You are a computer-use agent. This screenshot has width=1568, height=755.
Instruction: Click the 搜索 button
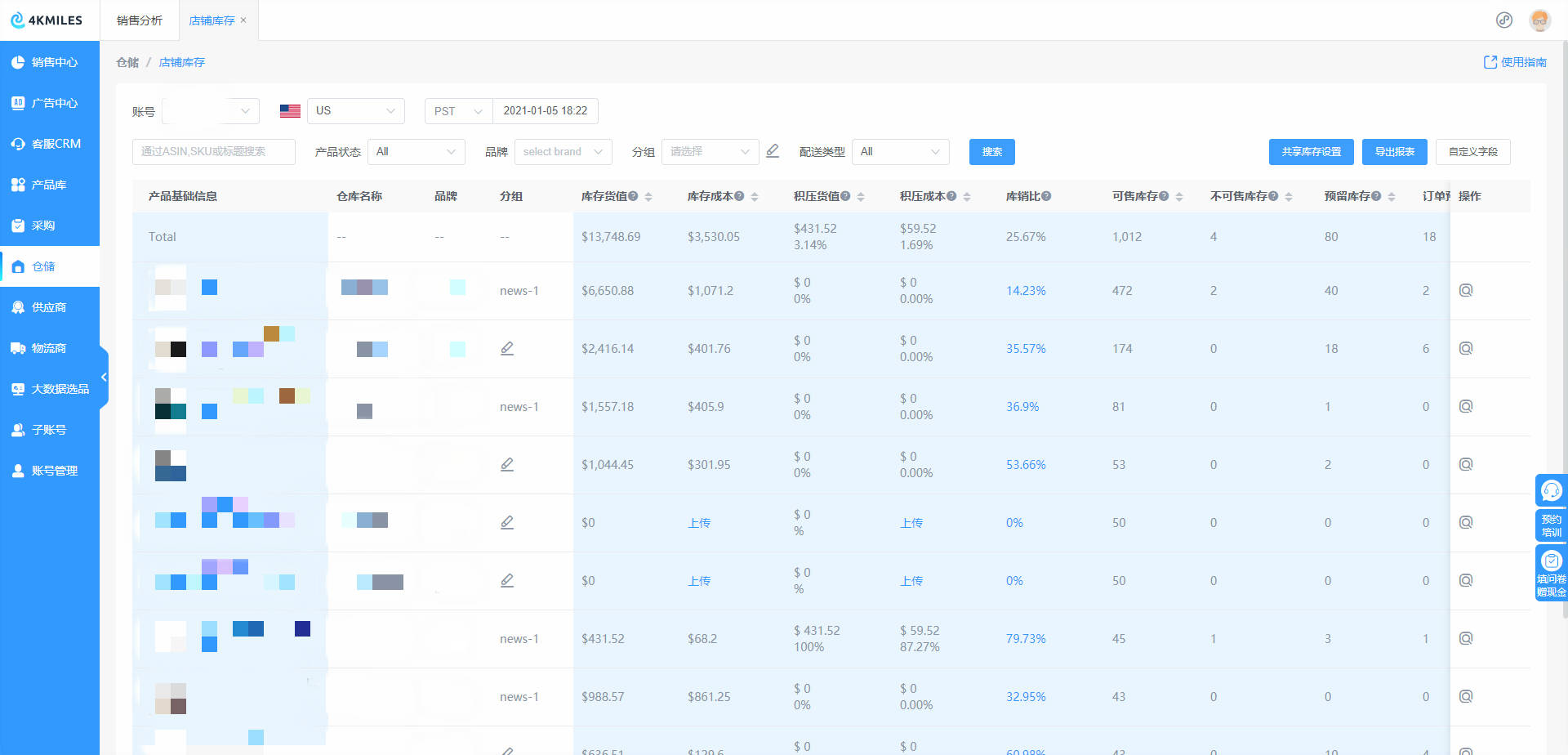click(992, 152)
